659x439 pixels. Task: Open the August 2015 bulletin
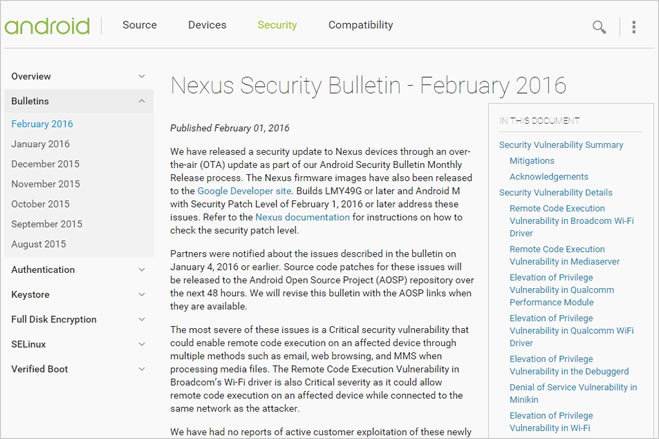point(39,244)
